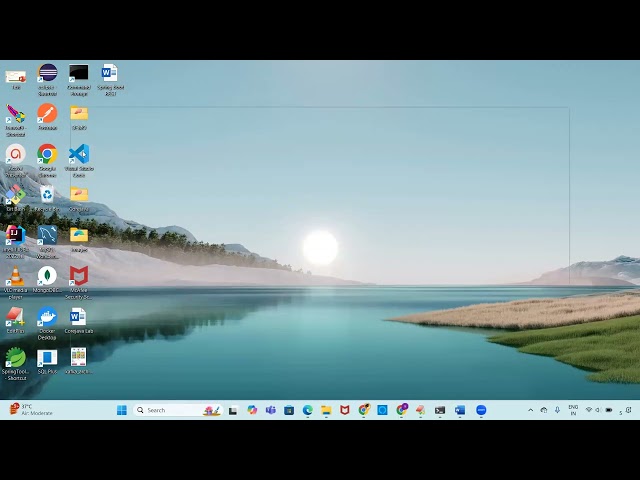The image size is (640, 480).
Task: Select the Docker Desktop shortcut
Action: (x=47, y=323)
